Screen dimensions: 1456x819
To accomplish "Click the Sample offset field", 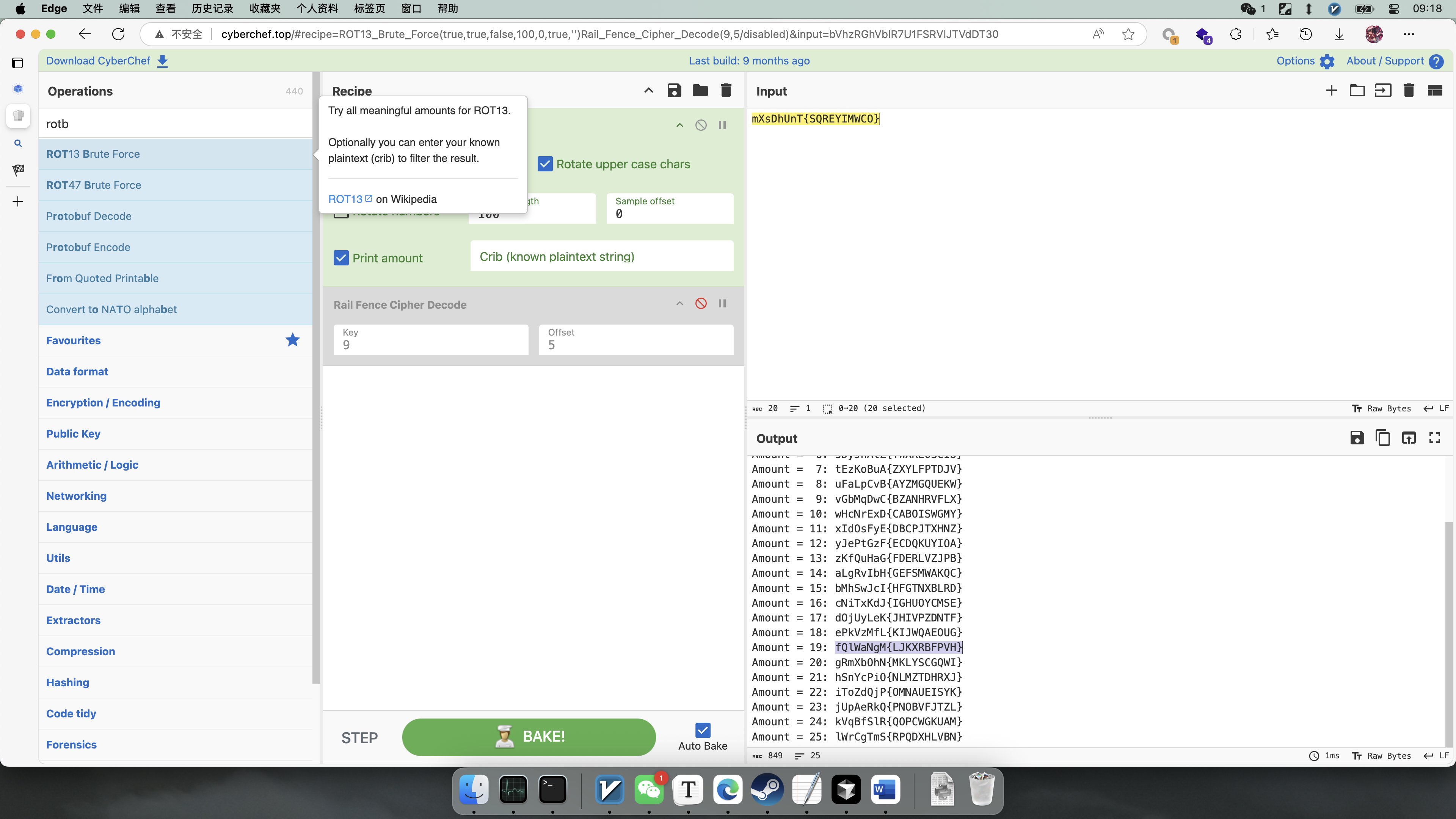I will pos(670,209).
